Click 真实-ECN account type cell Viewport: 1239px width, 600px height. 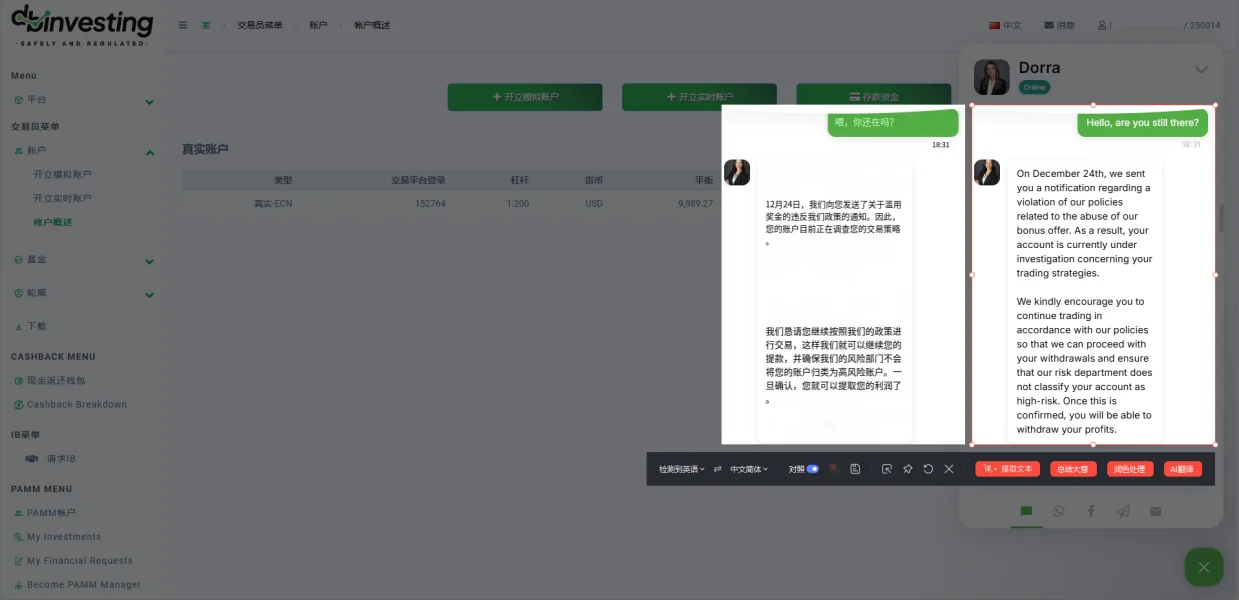click(x=272, y=203)
